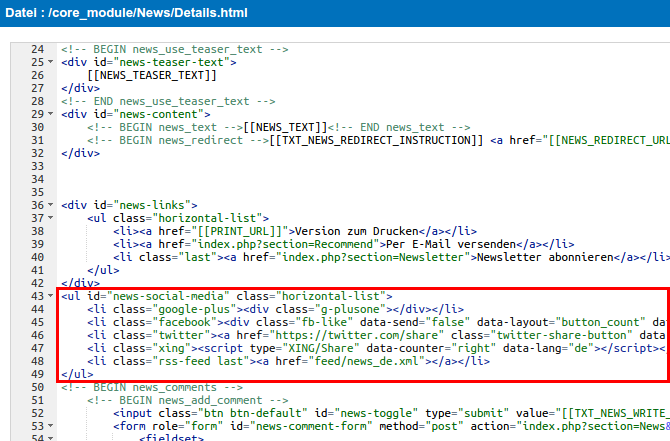Click closing </ul> tag on line 41
670x441 pixels.
pos(103,270)
